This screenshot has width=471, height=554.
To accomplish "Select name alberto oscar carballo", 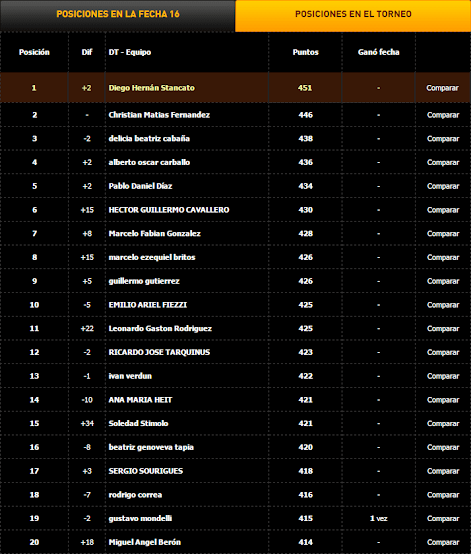I will click(x=149, y=162).
